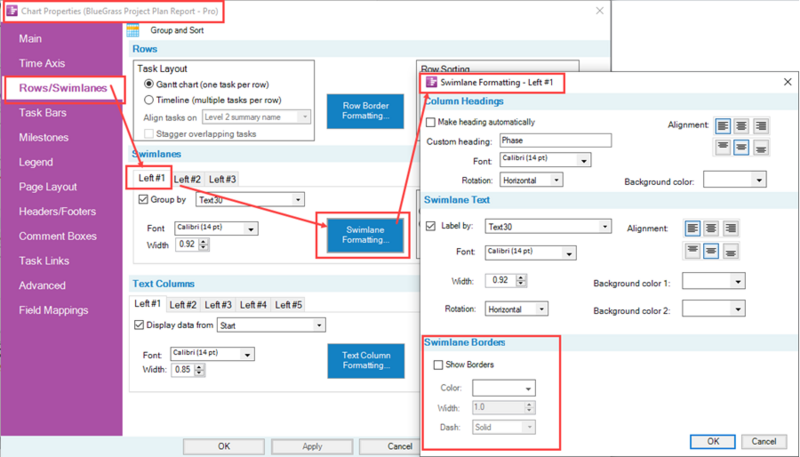
Task: Open Background color 2 picker
Action: click(x=714, y=309)
